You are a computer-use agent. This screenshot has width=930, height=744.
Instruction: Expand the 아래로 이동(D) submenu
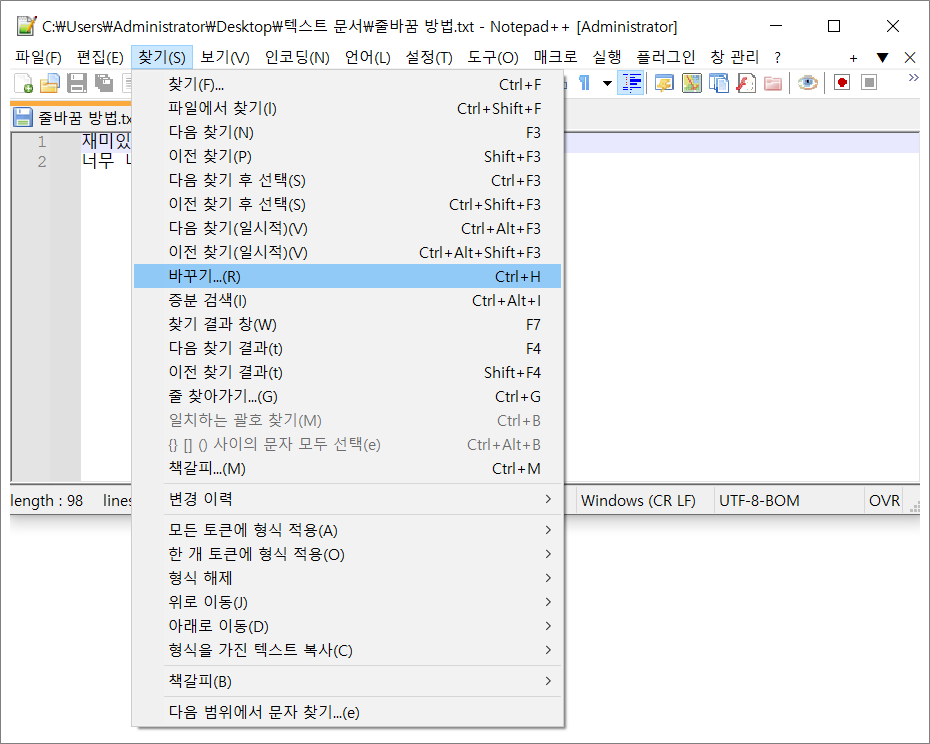pyautogui.click(x=348, y=626)
